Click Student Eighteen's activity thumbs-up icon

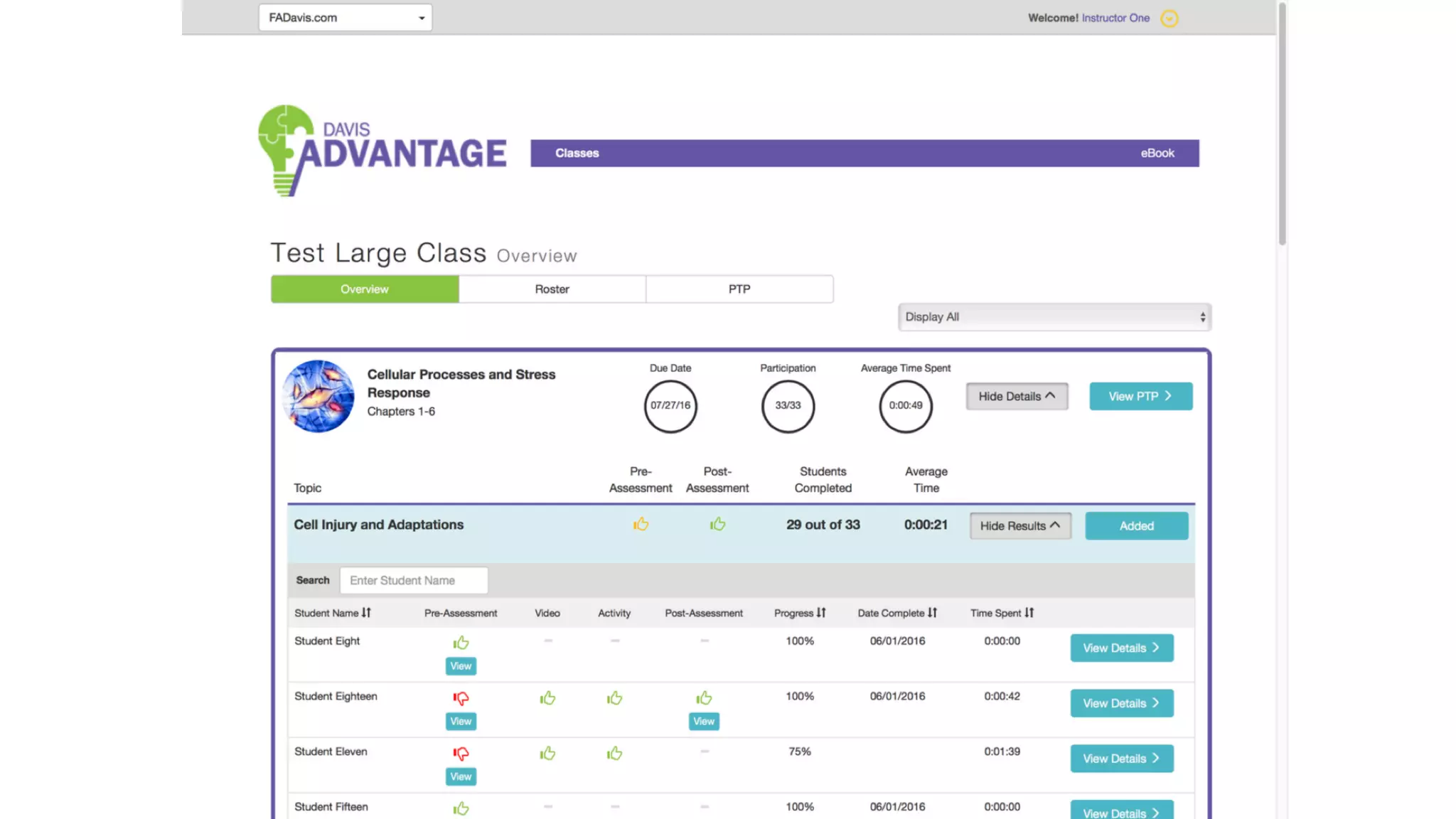[x=614, y=698]
